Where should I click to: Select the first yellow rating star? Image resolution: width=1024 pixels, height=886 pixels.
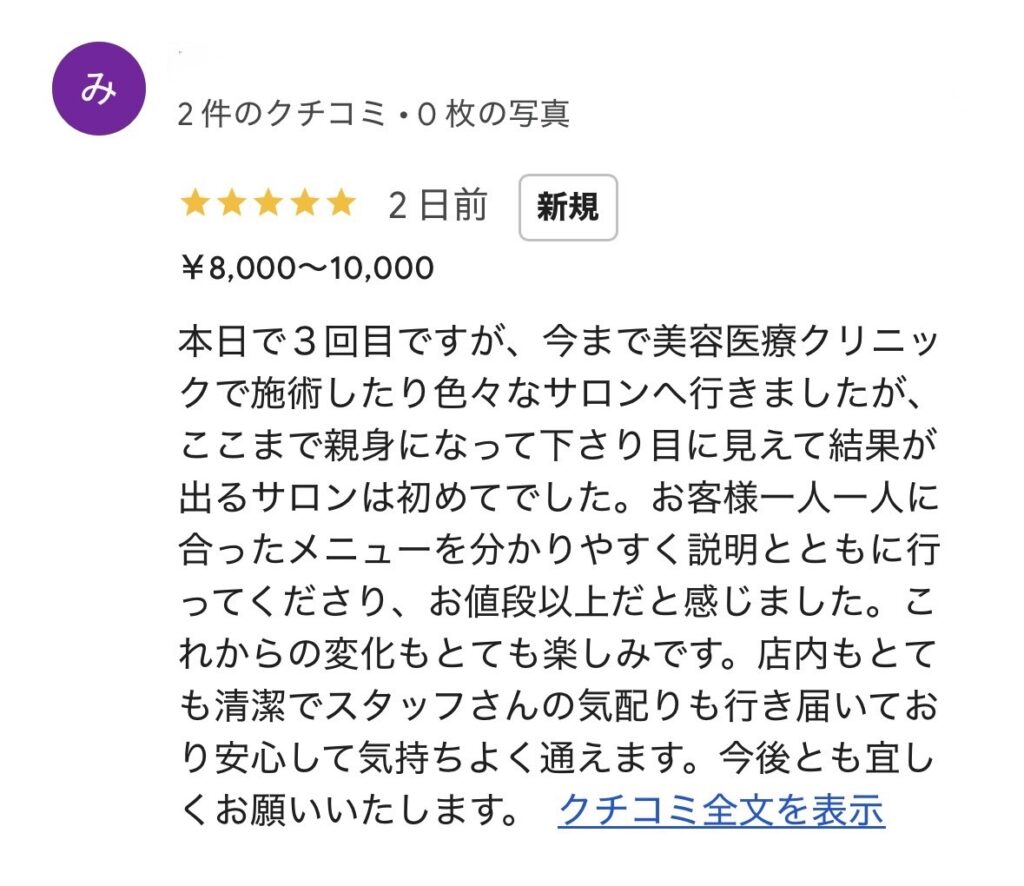click(x=195, y=203)
